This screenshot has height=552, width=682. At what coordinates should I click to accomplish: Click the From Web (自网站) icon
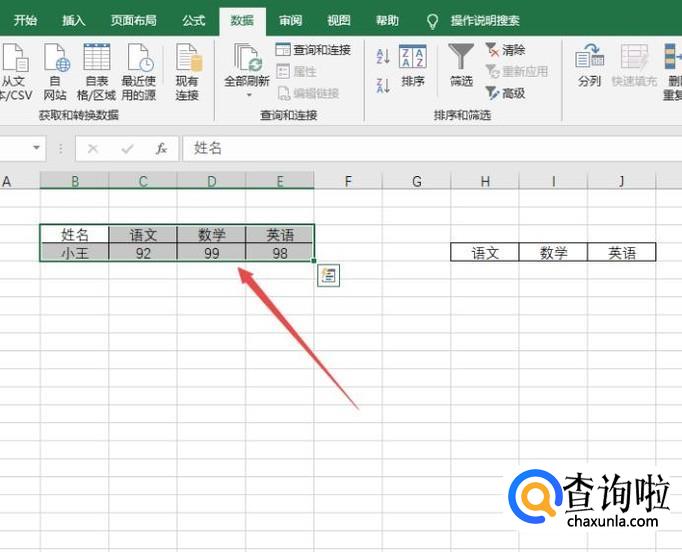click(x=56, y=68)
